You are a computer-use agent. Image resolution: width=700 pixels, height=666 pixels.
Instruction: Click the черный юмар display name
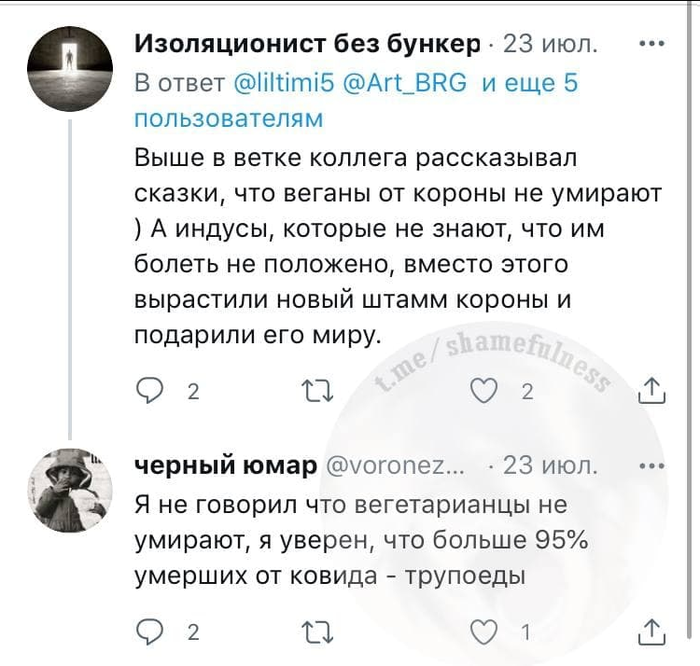coord(226,466)
